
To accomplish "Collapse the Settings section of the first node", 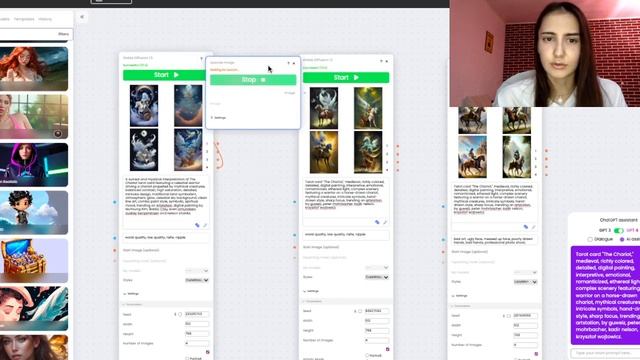I will click(131, 293).
